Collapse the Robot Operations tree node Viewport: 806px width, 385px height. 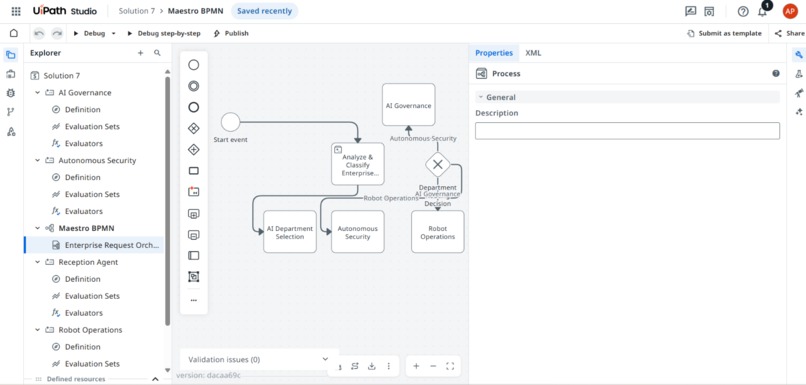point(37,329)
